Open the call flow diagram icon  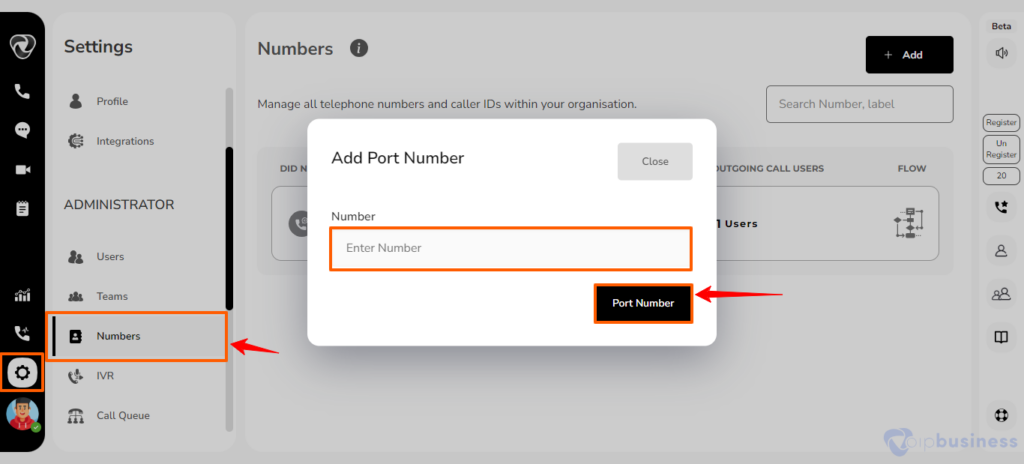tap(908, 224)
